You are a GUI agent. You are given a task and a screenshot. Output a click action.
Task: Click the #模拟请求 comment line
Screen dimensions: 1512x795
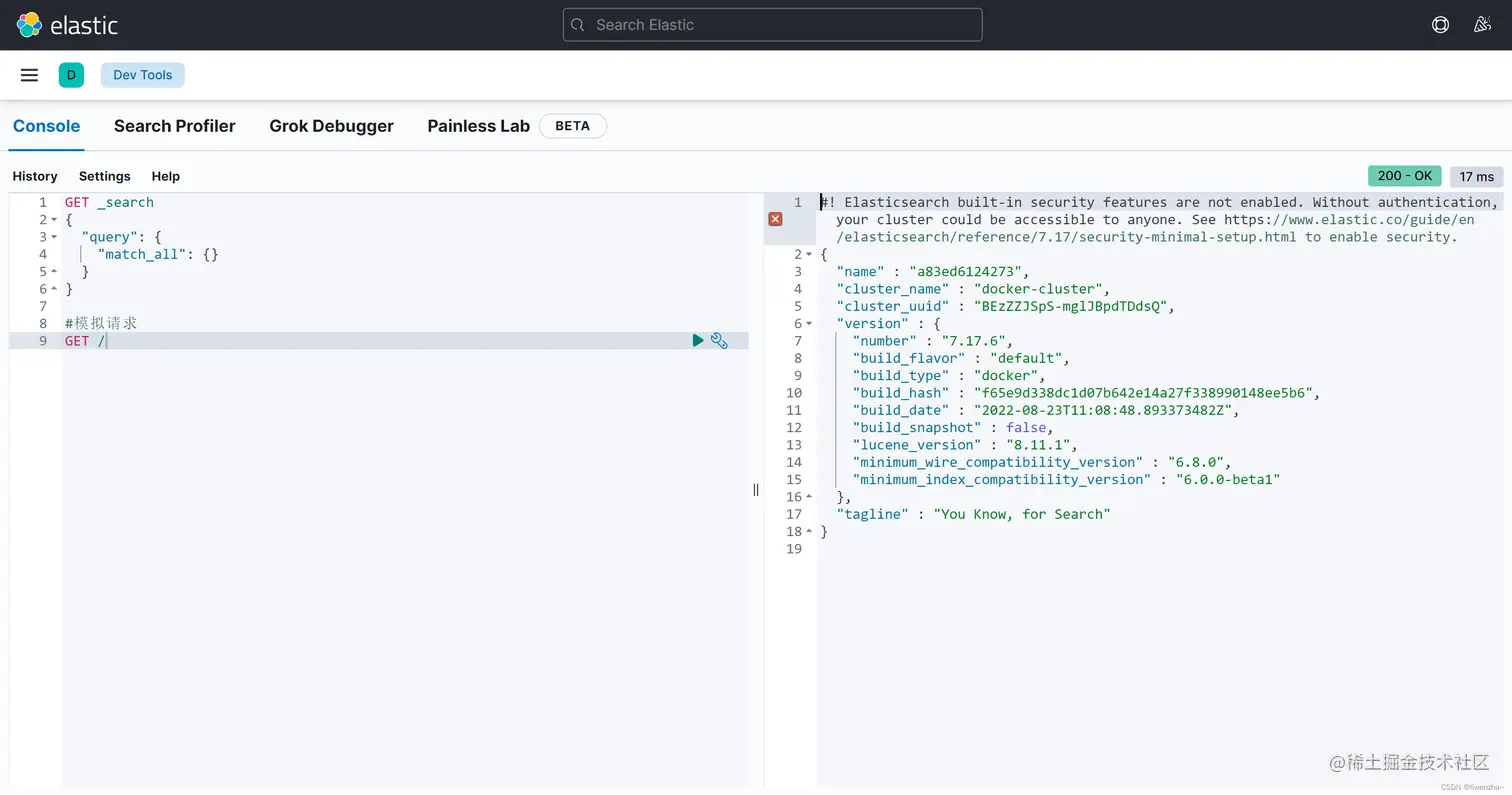[101, 323]
